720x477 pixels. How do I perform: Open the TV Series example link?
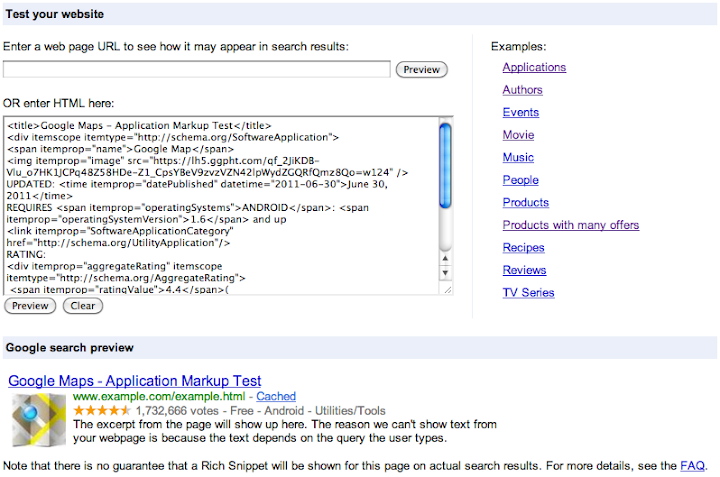[x=528, y=293]
